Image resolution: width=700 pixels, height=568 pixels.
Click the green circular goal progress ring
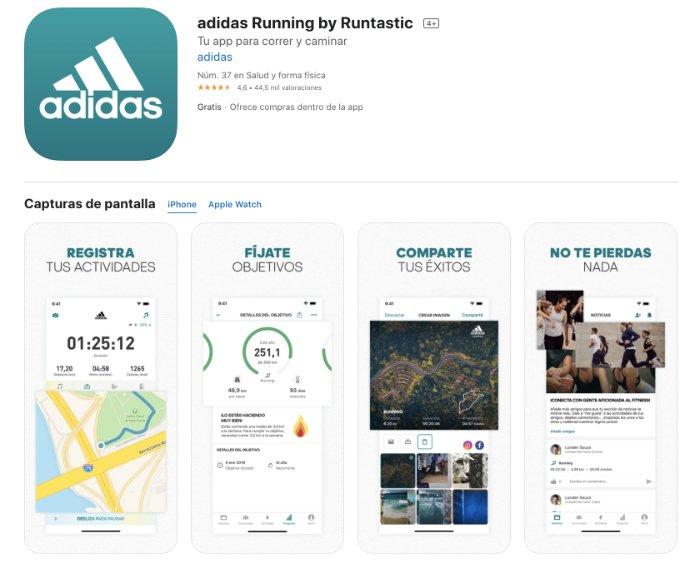(x=267, y=352)
